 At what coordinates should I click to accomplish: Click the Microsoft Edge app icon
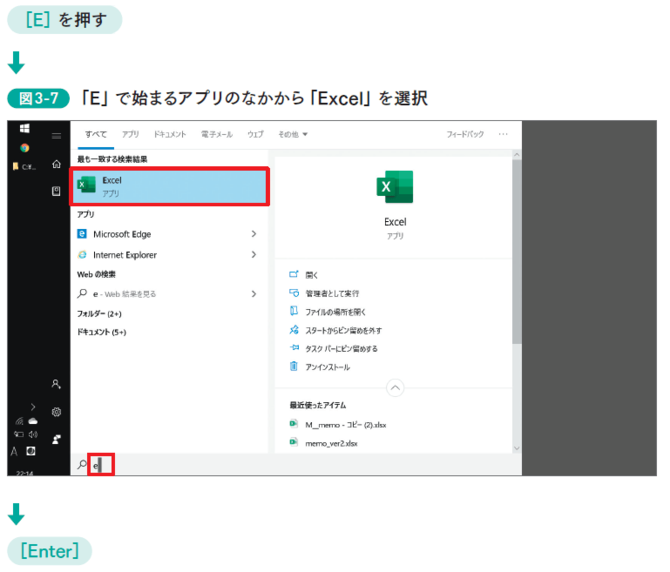click(82, 234)
